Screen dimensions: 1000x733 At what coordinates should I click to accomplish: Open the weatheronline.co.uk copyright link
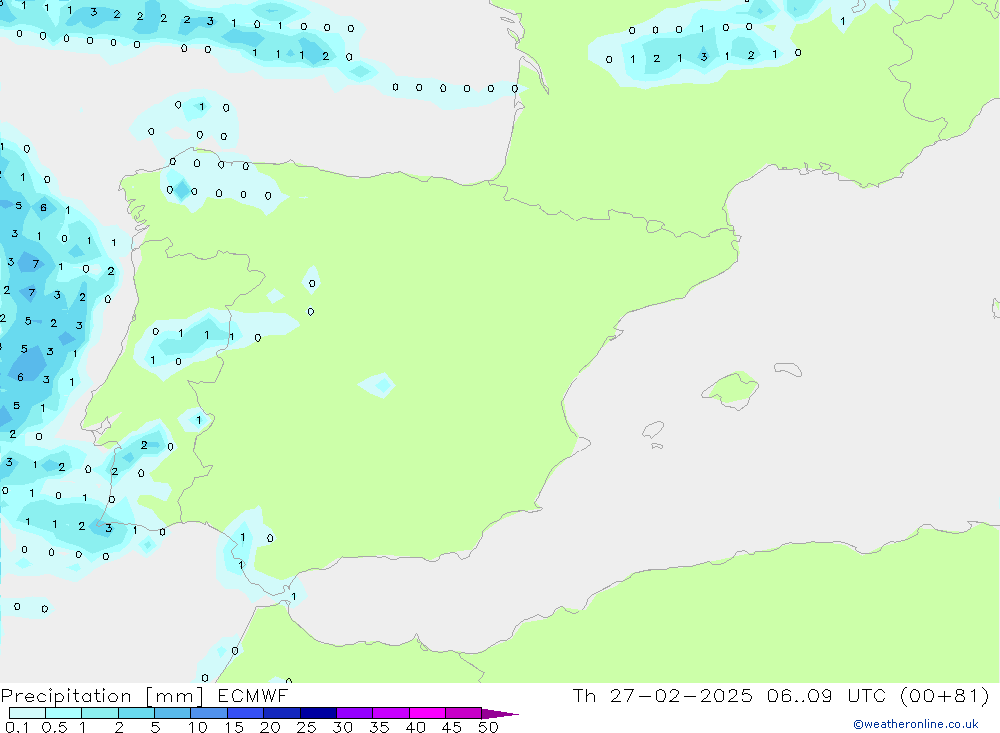(x=915, y=724)
